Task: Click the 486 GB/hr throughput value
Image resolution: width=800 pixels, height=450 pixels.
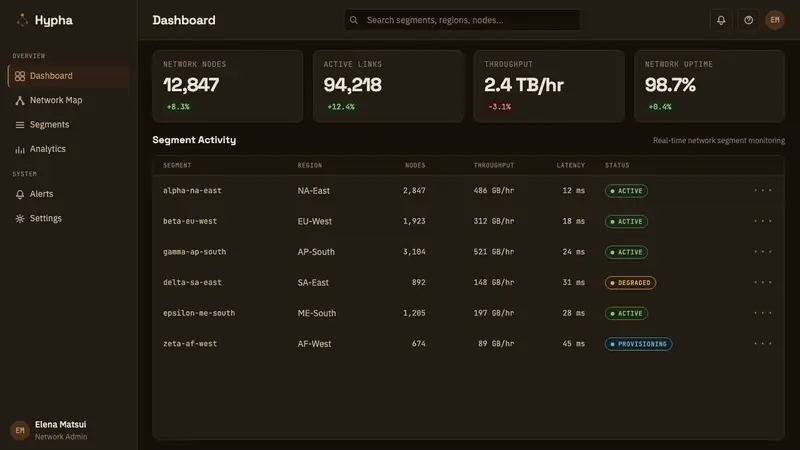Action: click(493, 190)
